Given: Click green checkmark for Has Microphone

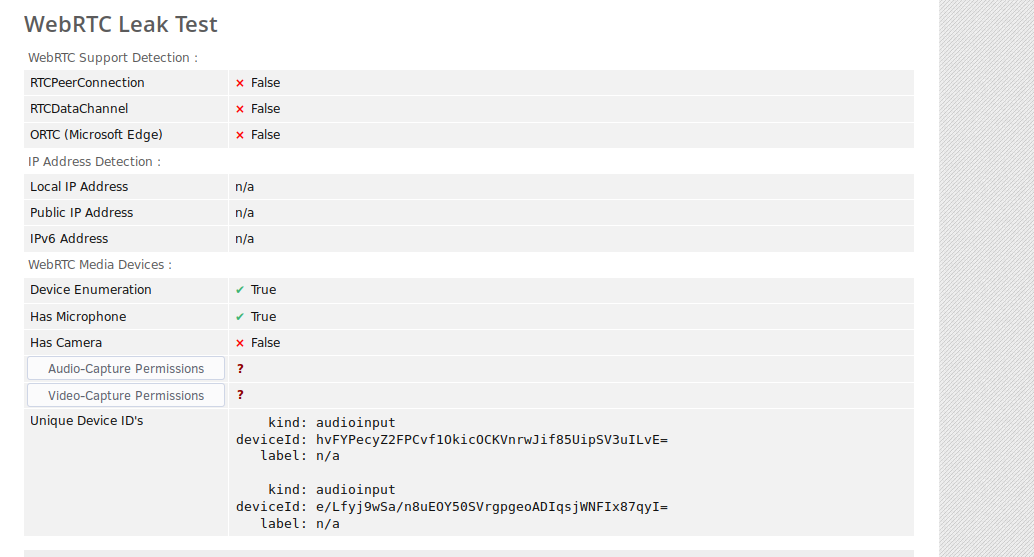Looking at the screenshot, I should 240,317.
